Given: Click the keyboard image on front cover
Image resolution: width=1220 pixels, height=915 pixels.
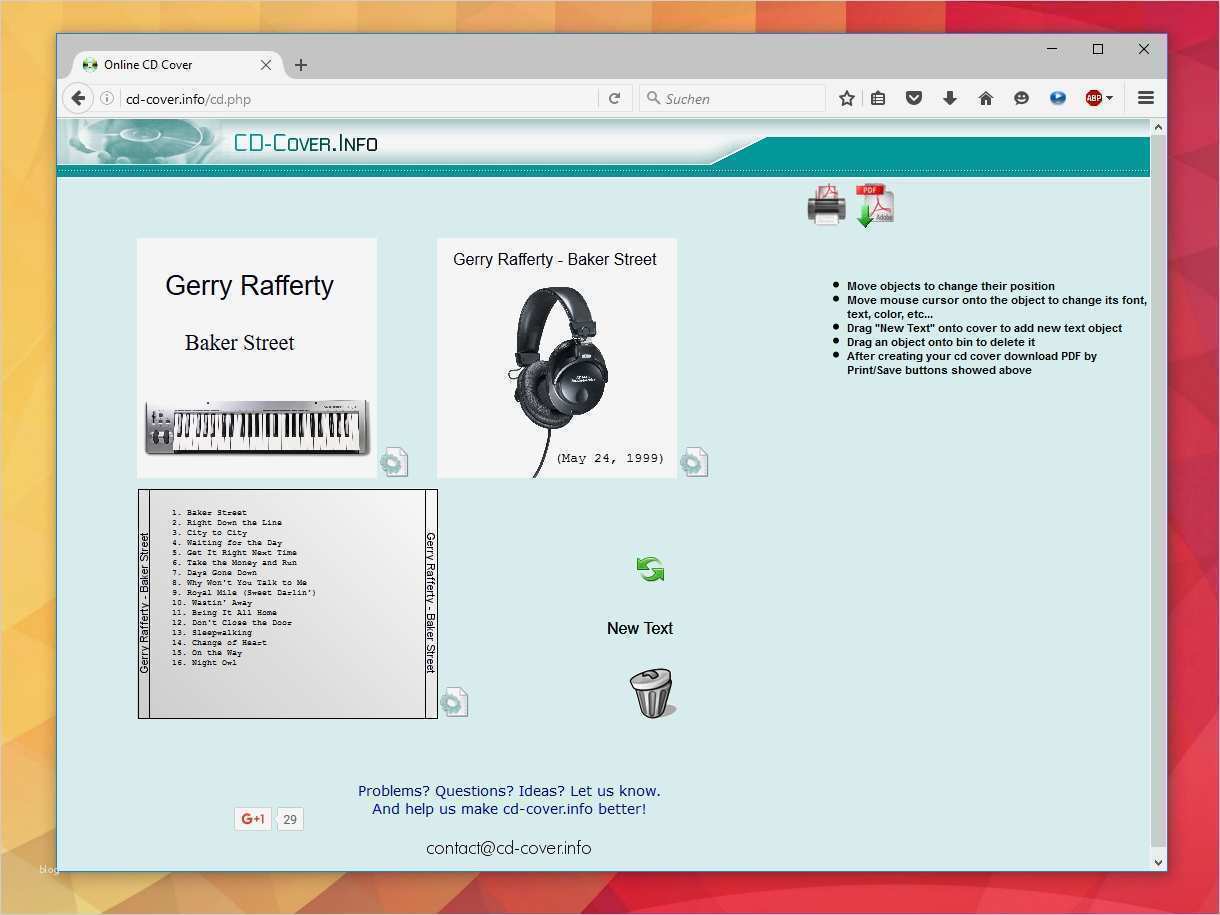Looking at the screenshot, I should click(257, 427).
